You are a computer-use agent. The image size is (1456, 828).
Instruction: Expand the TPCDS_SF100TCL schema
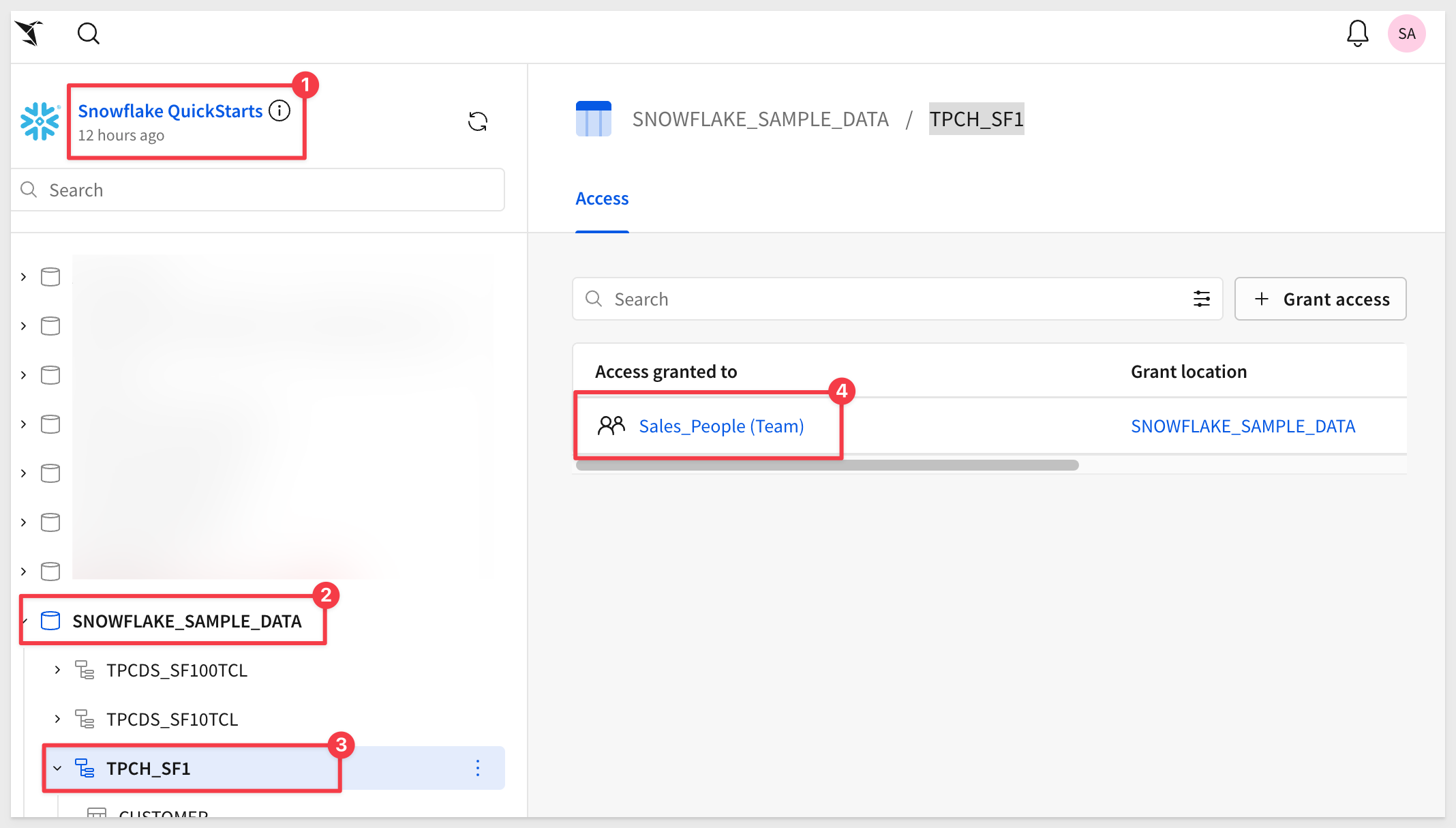pos(57,670)
